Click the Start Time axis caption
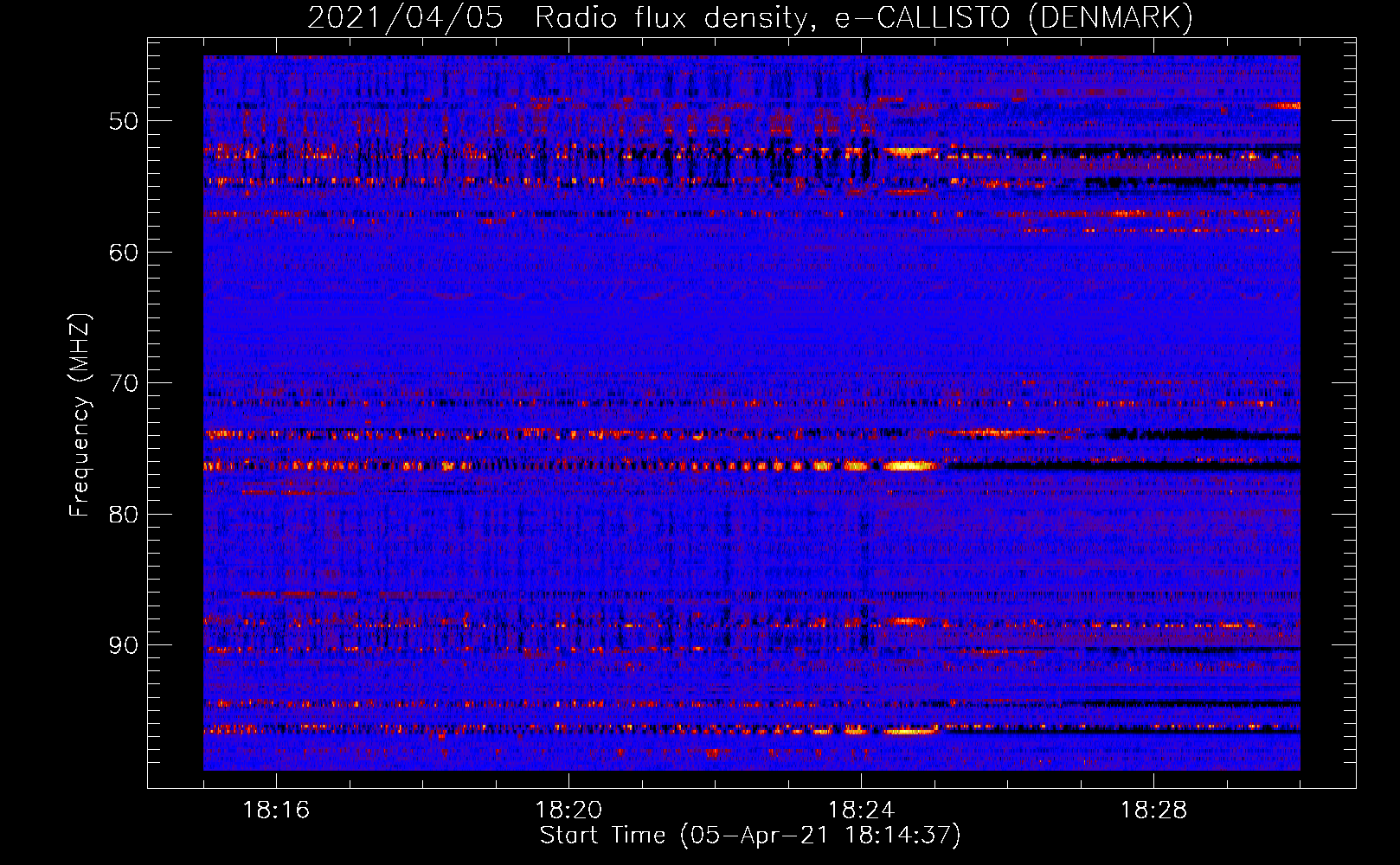 (750, 836)
